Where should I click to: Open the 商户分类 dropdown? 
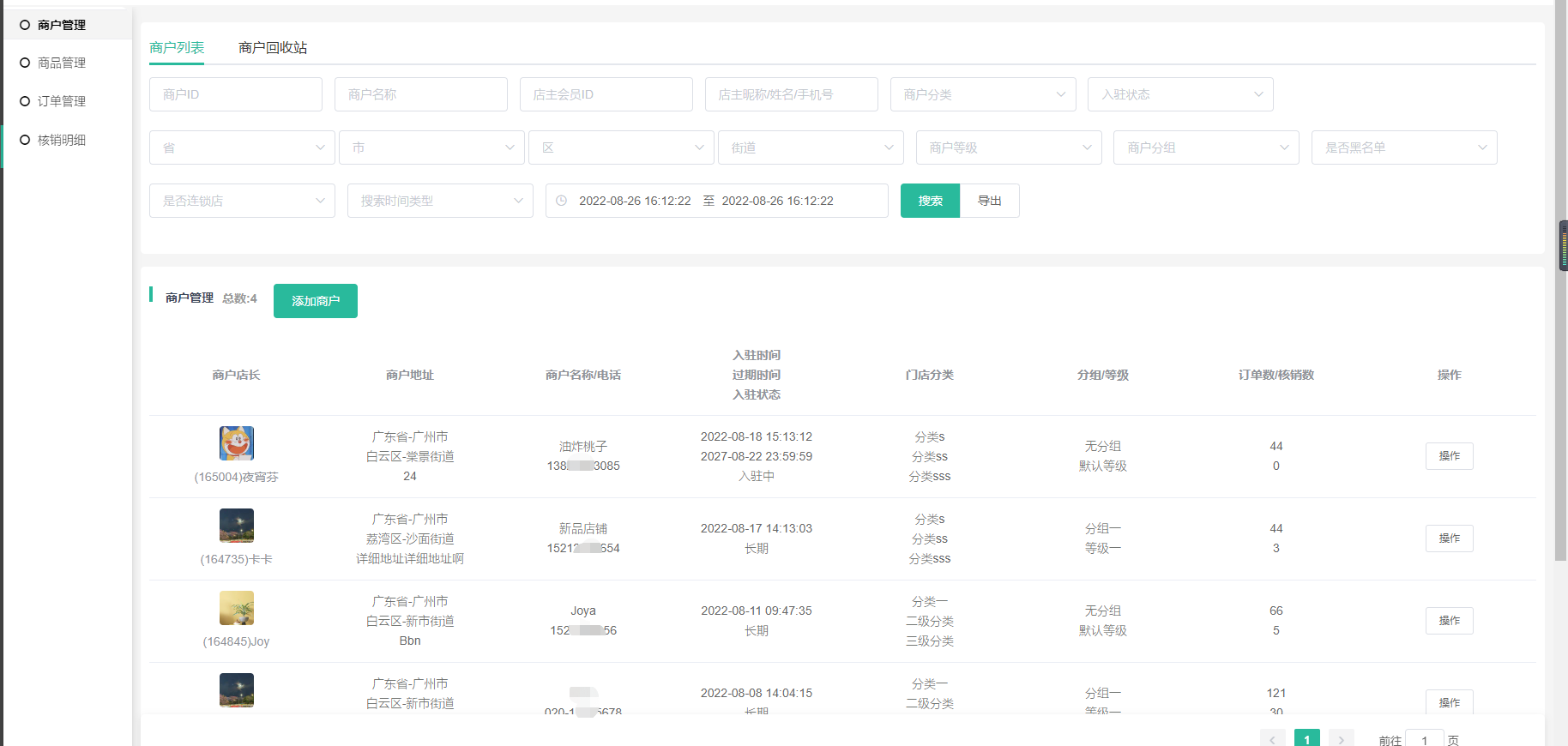pyautogui.click(x=982, y=94)
